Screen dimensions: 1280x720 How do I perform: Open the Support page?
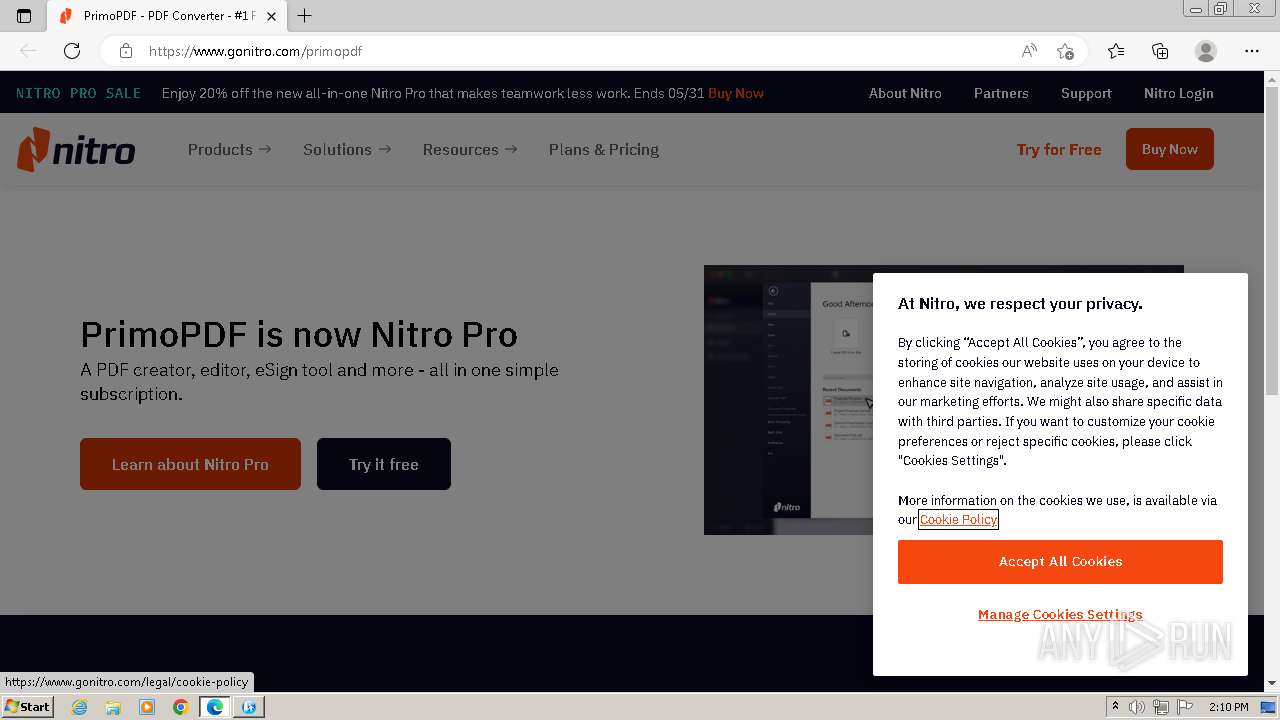point(1086,93)
